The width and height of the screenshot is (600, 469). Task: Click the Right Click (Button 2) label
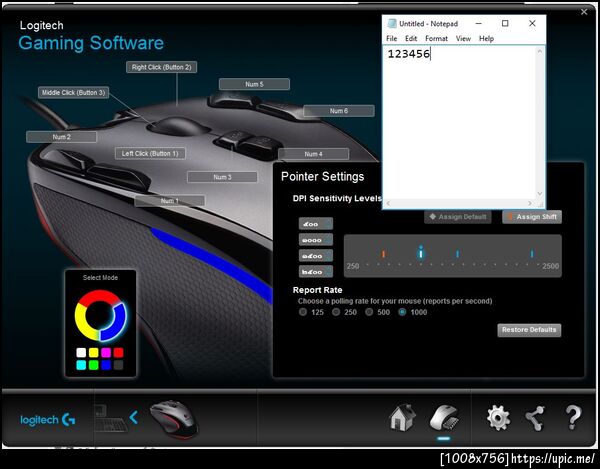pos(161,67)
